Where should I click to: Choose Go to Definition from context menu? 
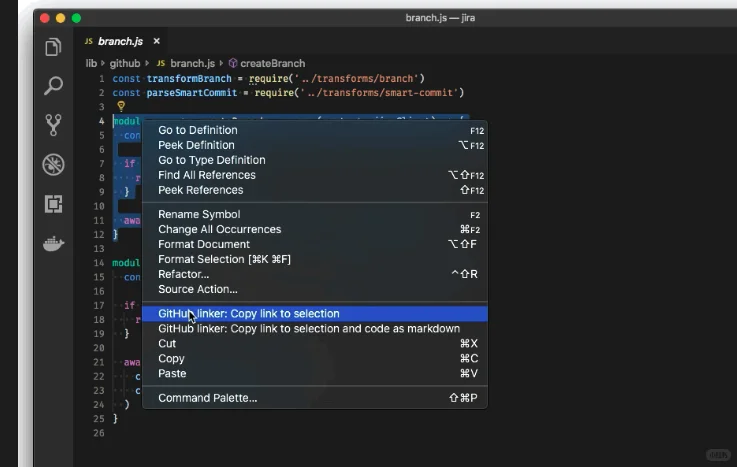click(x=314, y=130)
